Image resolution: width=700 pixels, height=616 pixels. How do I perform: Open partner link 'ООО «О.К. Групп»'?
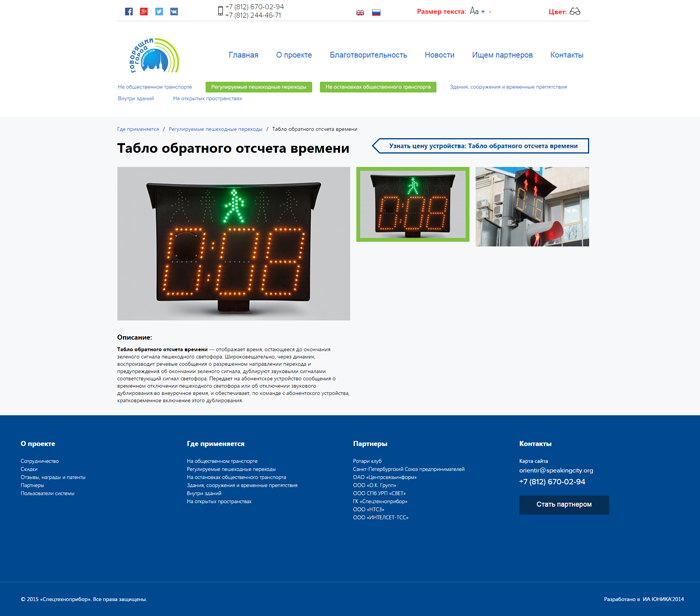[x=375, y=485]
